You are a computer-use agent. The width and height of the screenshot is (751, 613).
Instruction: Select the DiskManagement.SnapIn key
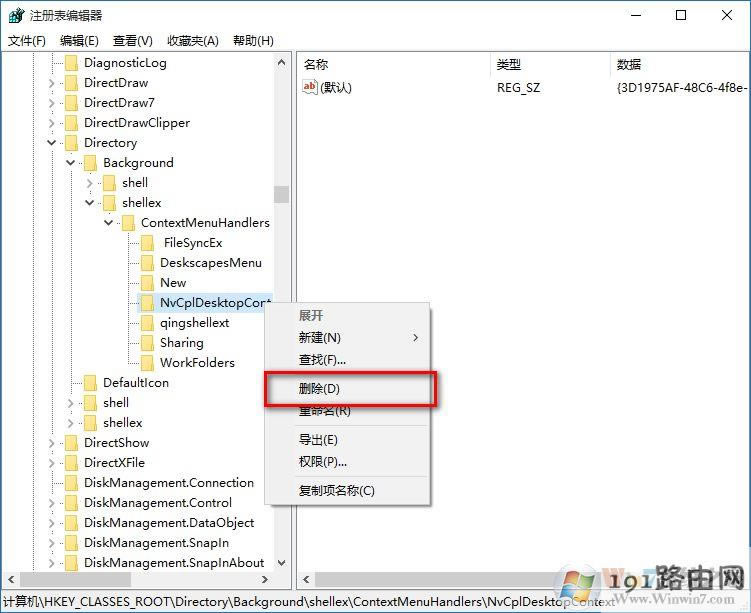157,543
